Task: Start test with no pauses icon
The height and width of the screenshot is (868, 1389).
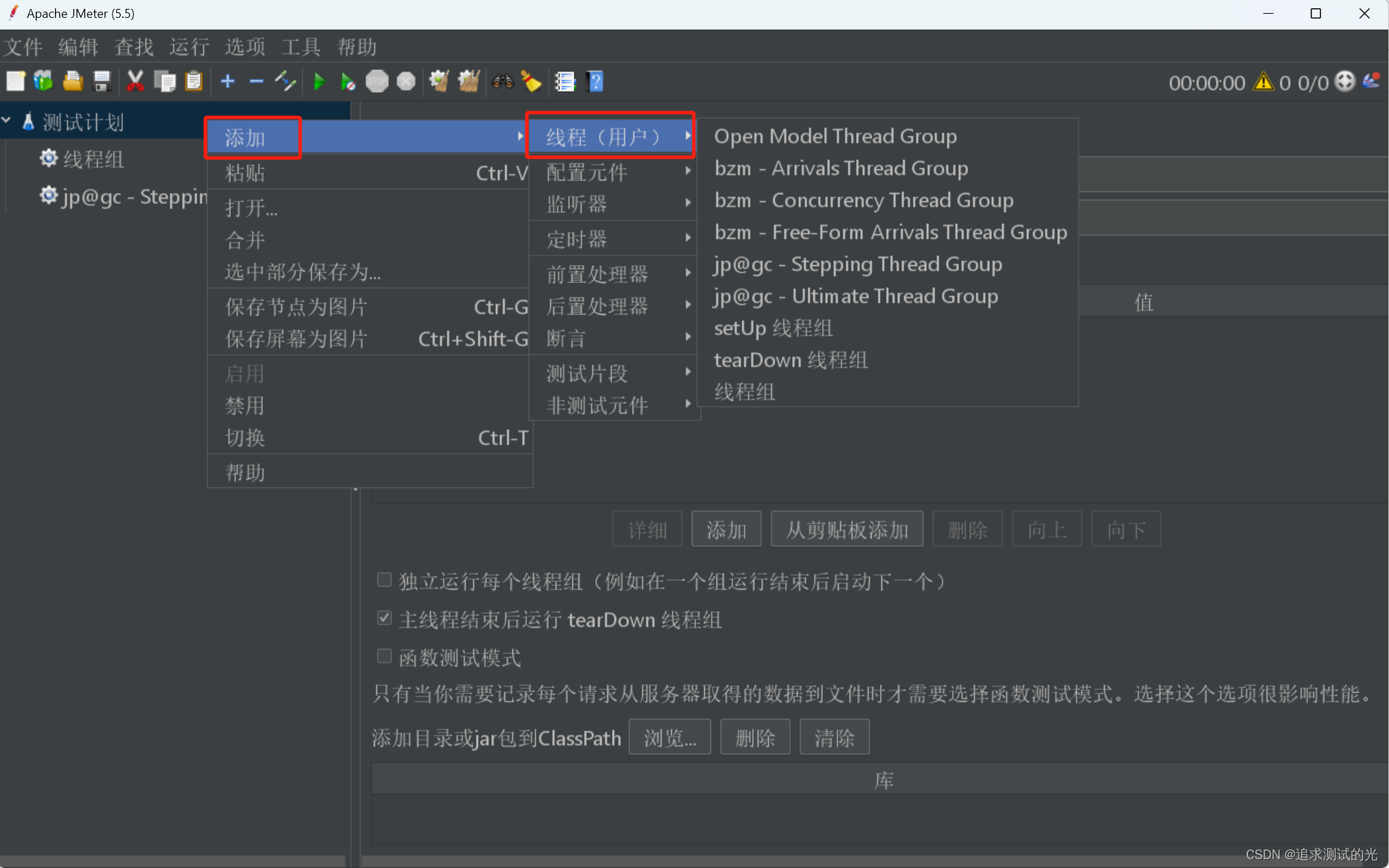Action: coord(348,82)
